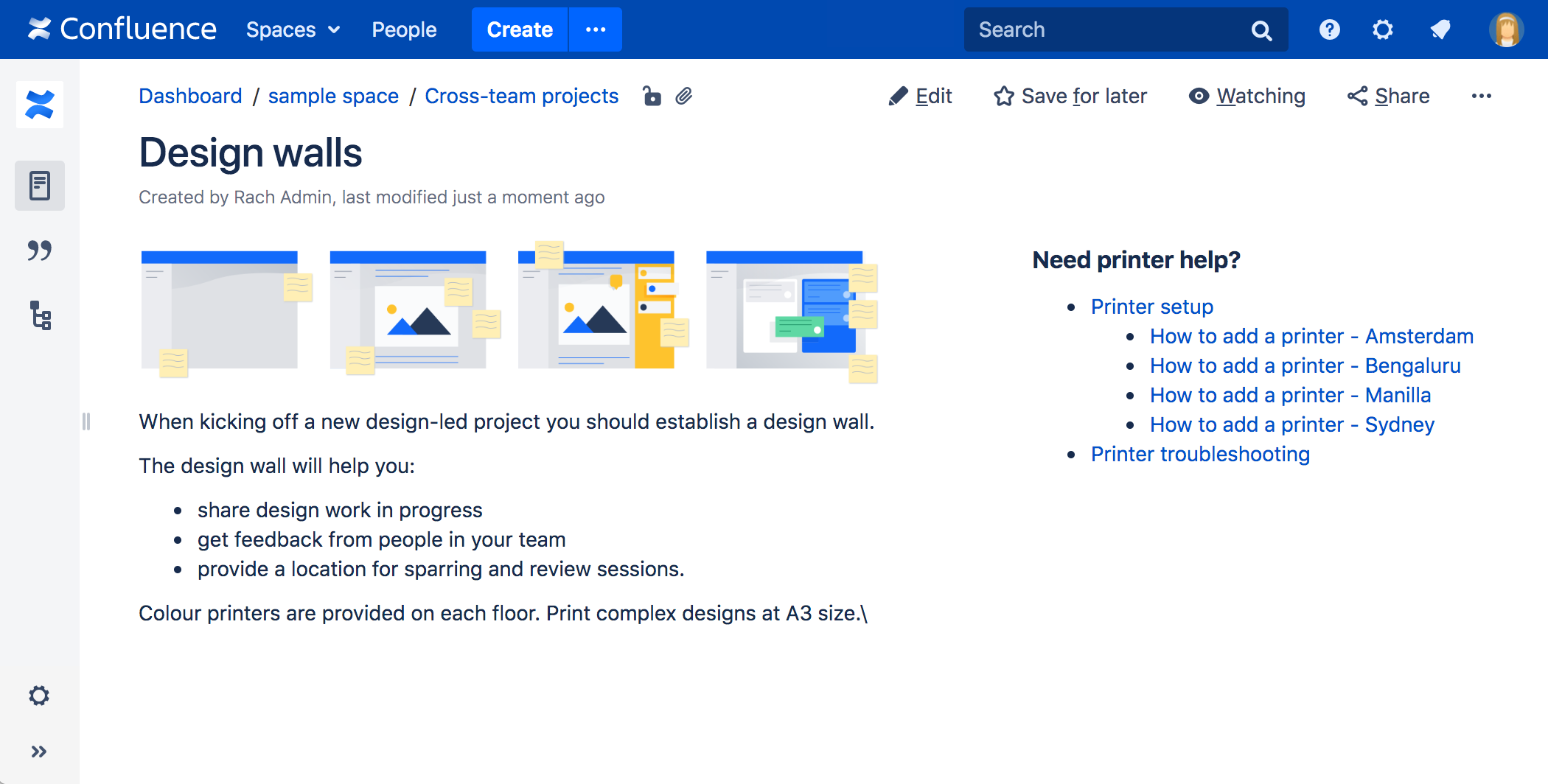Open the Pages sidebar icon
1548x784 pixels.
[40, 186]
